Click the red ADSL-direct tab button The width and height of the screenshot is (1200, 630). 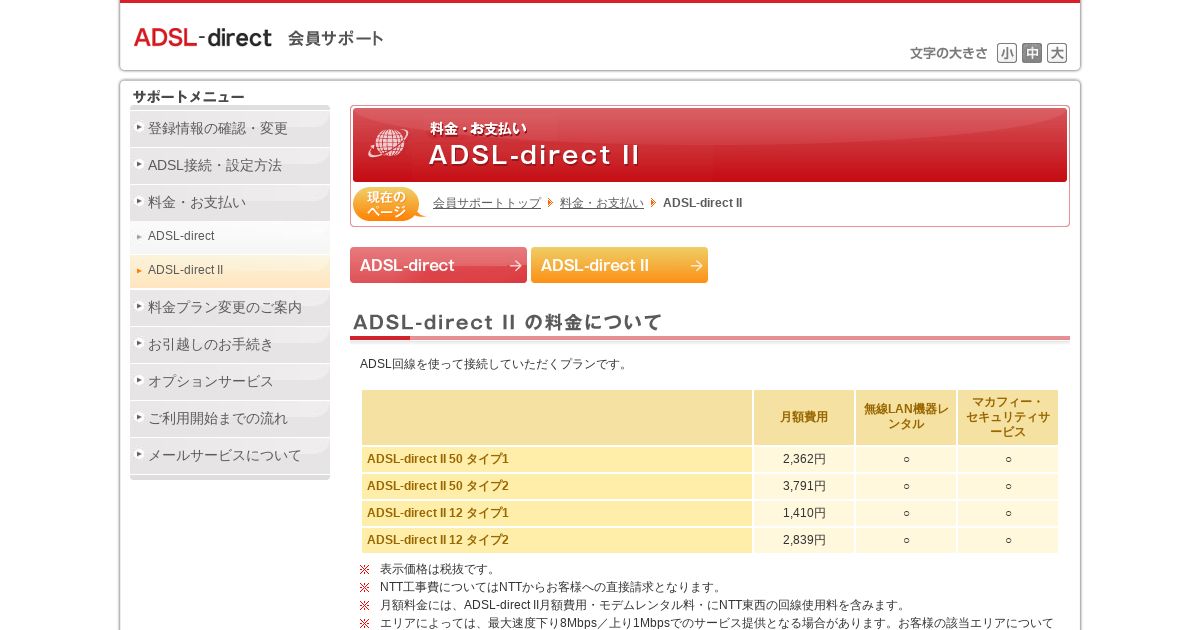point(438,265)
